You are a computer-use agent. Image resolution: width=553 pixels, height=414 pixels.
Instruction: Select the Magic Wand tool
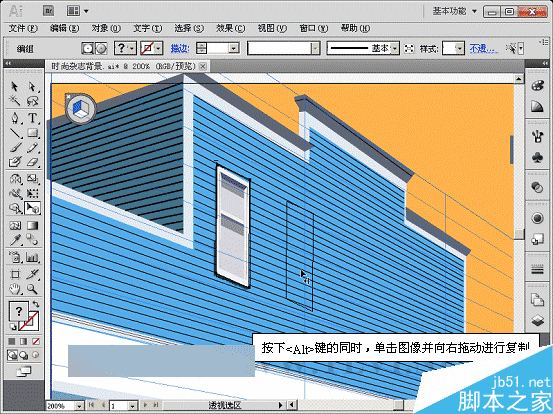pos(14,101)
